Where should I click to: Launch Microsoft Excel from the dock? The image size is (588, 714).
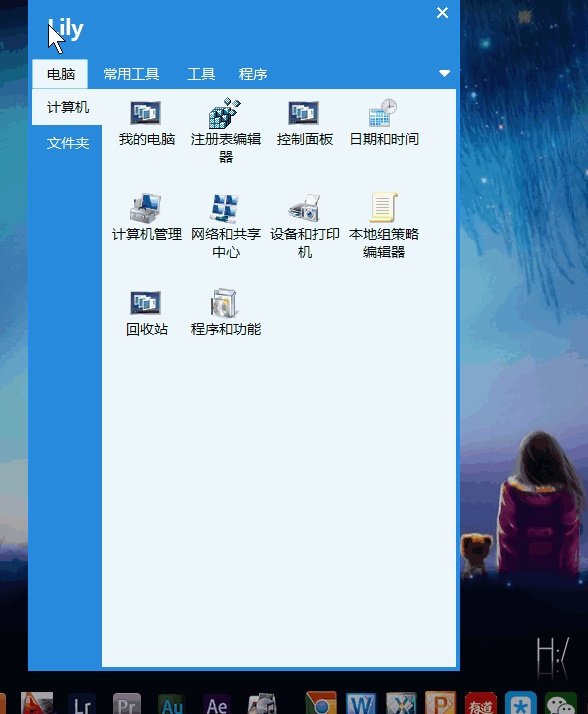click(x=401, y=703)
